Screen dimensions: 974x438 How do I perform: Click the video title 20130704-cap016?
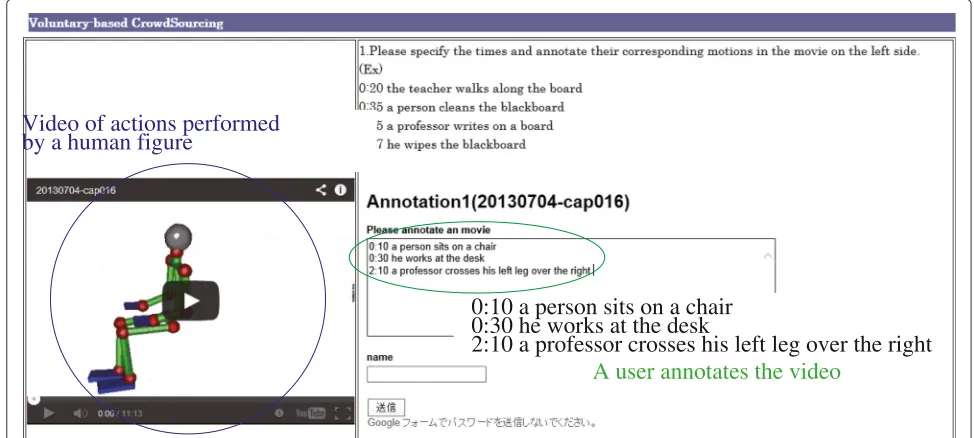(x=76, y=190)
